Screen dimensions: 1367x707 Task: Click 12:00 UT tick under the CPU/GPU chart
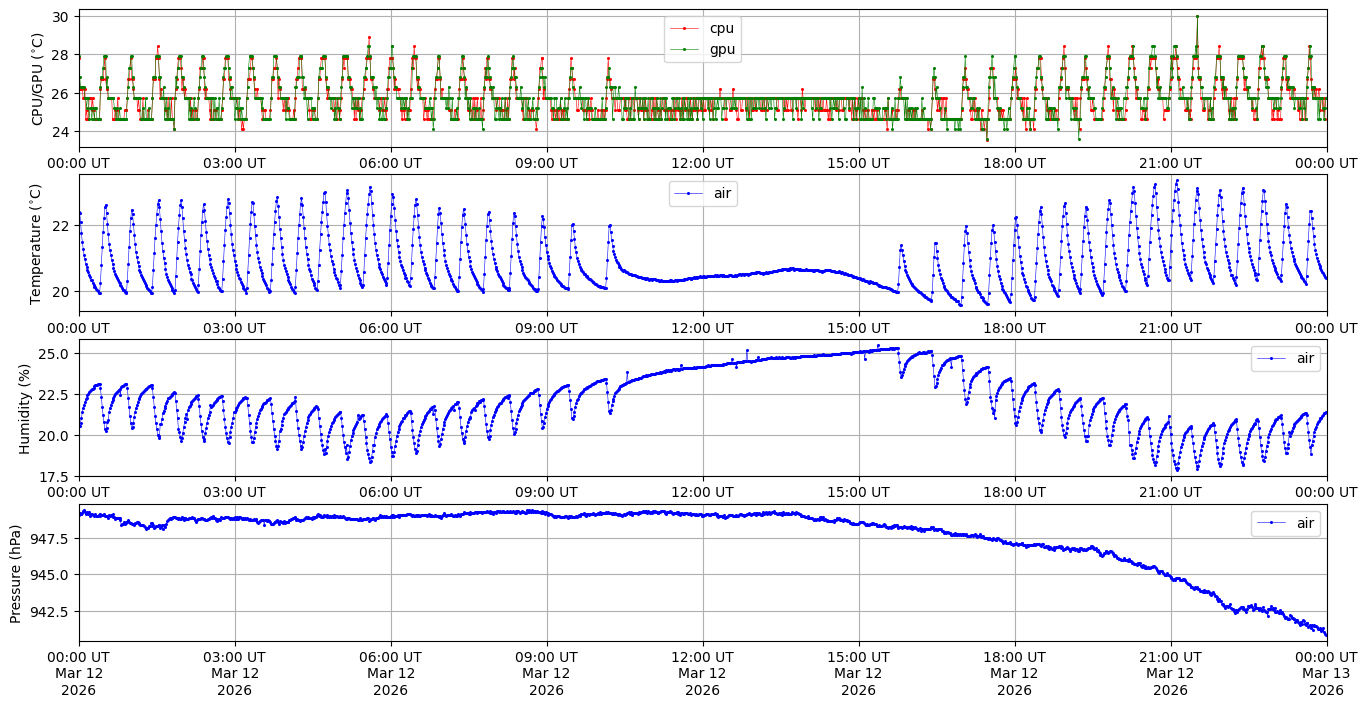tap(702, 162)
